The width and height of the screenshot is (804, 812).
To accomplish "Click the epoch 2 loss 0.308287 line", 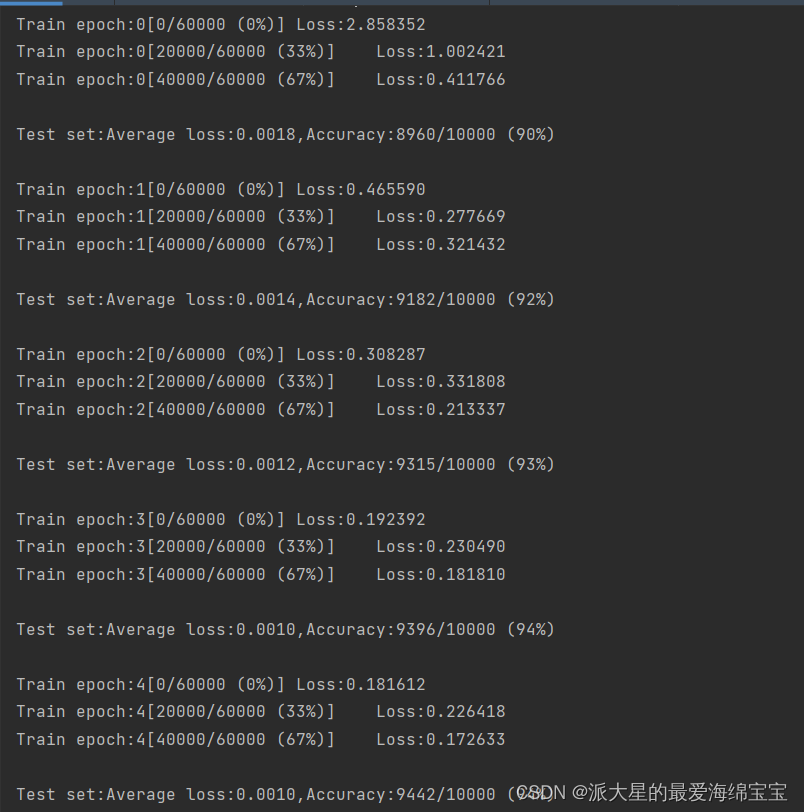I will click(220, 354).
